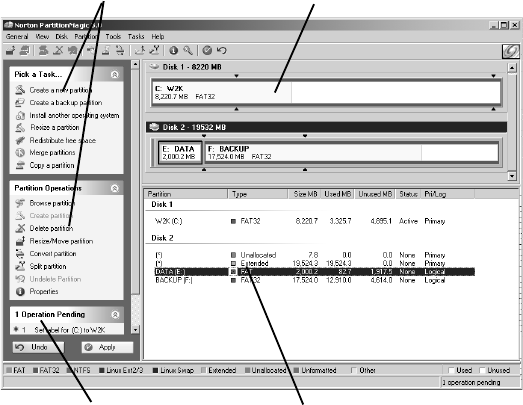Viewport: 523px width, 405px height.
Task: Click the toolbar info icon
Action: click(173, 50)
